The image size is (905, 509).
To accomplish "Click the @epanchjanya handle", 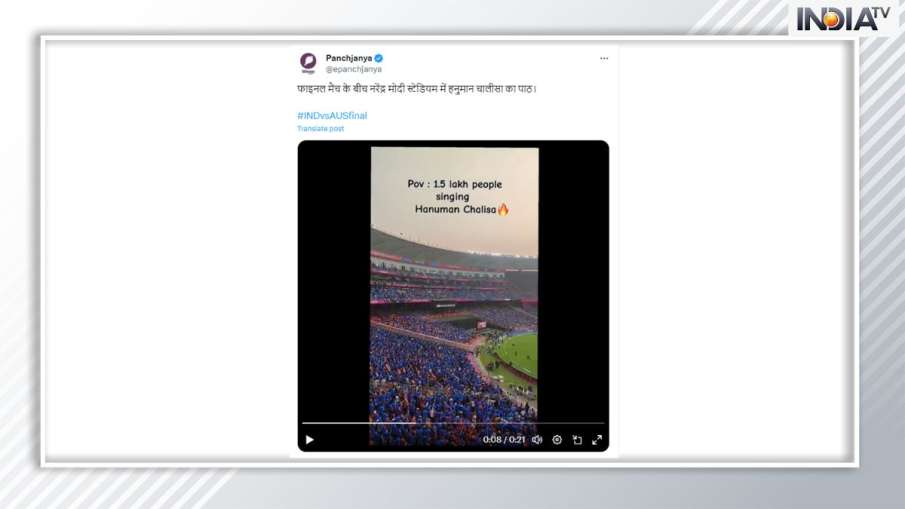I will click(x=353, y=69).
